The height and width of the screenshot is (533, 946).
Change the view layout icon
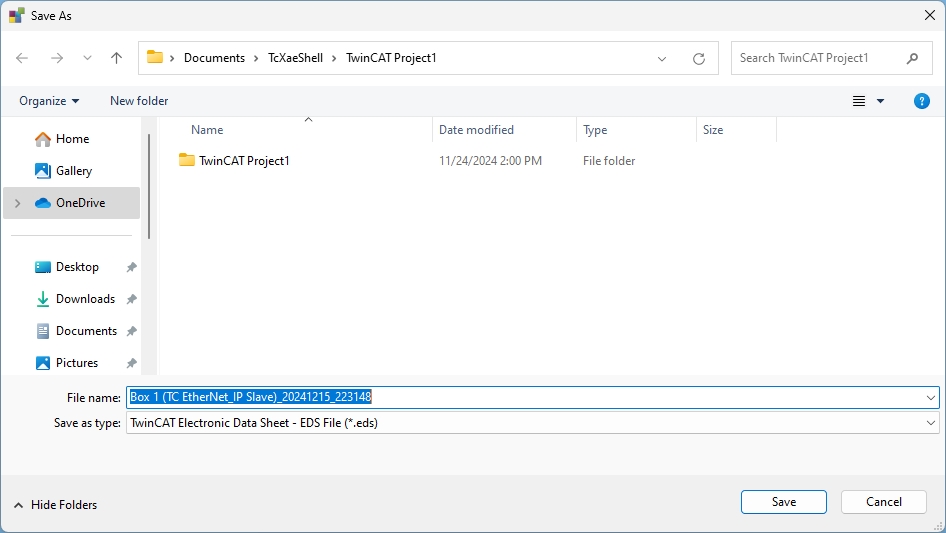pos(859,101)
